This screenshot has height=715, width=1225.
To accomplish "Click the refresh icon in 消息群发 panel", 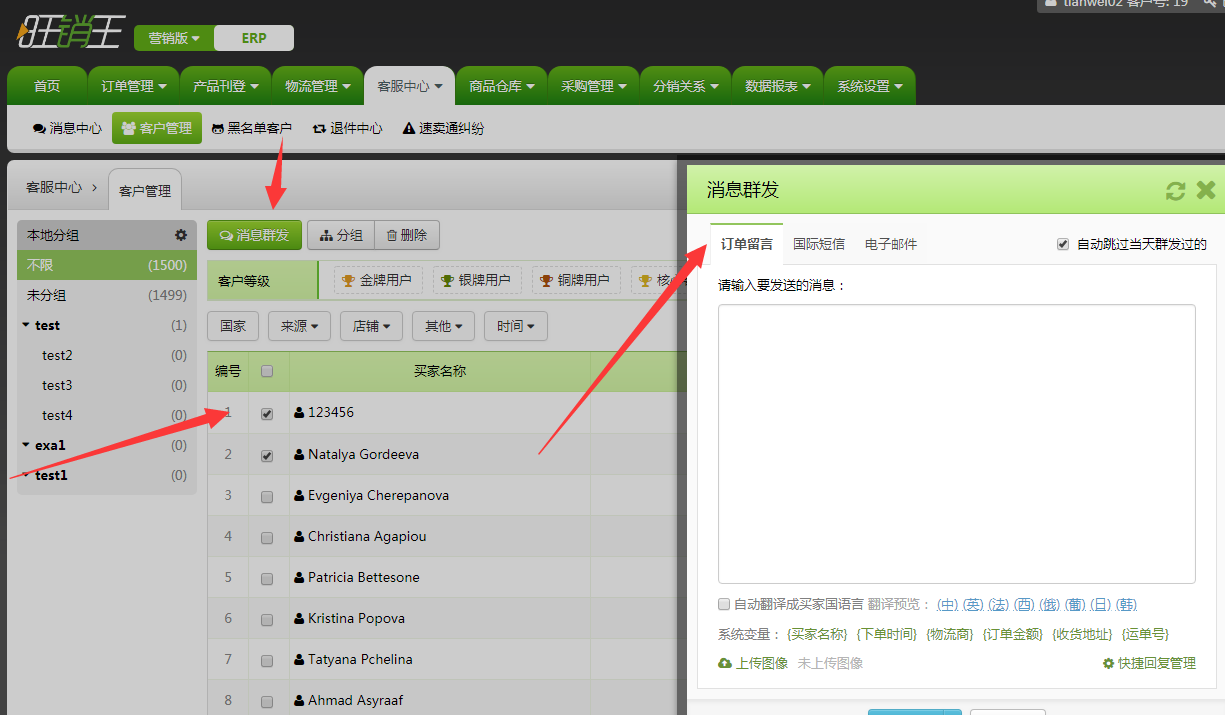I will click(1175, 191).
